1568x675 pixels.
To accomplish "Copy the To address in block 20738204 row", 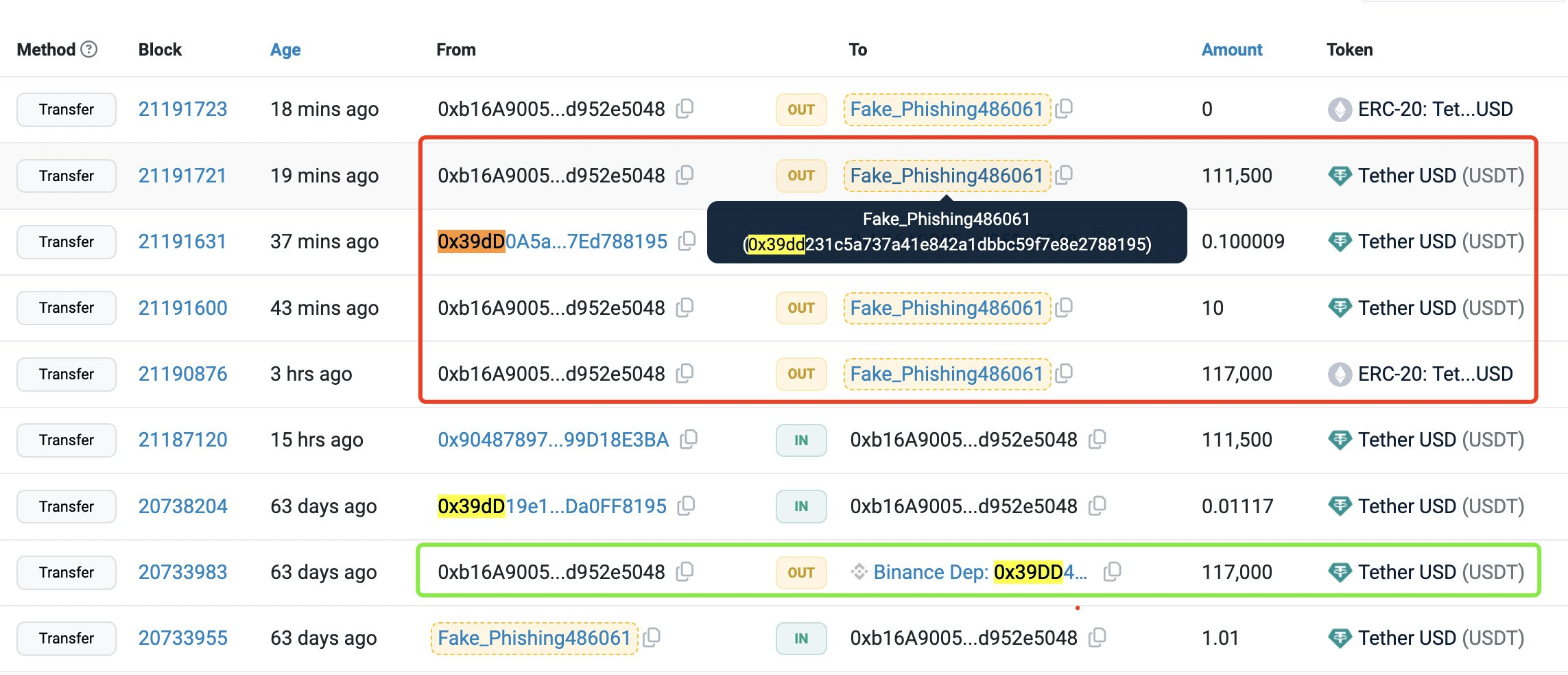I will pos(1099,506).
